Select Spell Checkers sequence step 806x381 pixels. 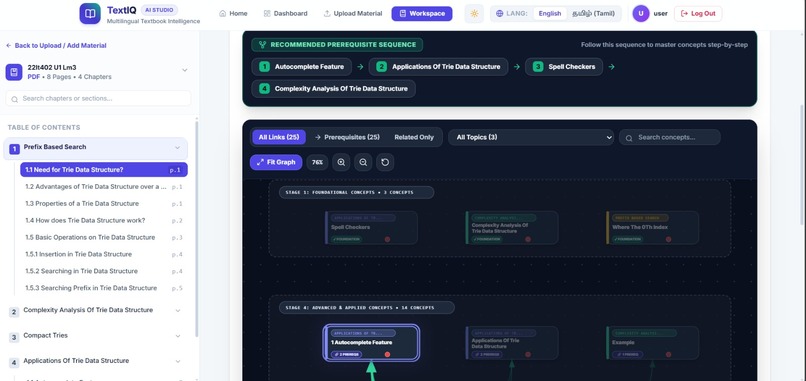coord(564,67)
